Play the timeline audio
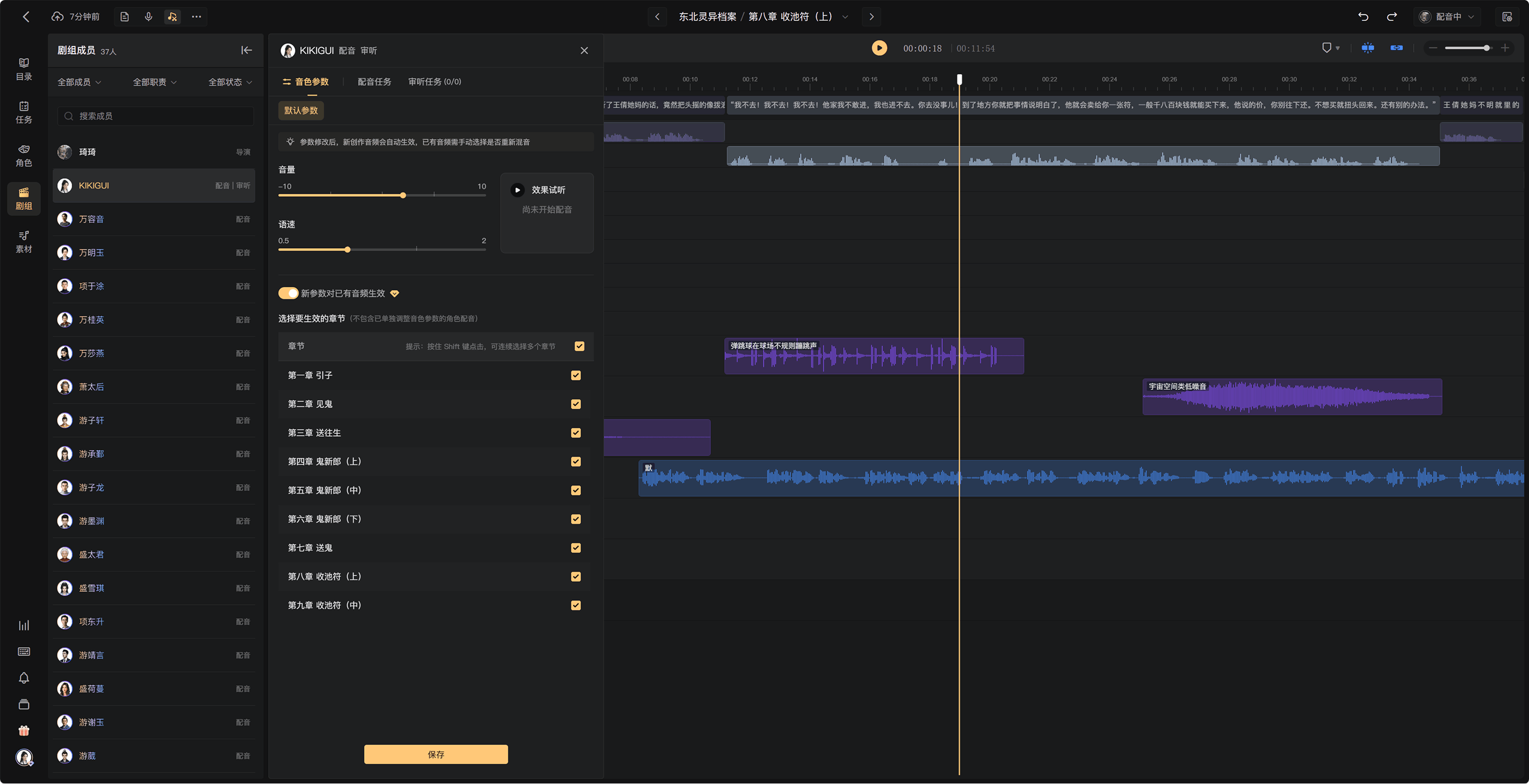This screenshot has width=1529, height=784. 879,48
